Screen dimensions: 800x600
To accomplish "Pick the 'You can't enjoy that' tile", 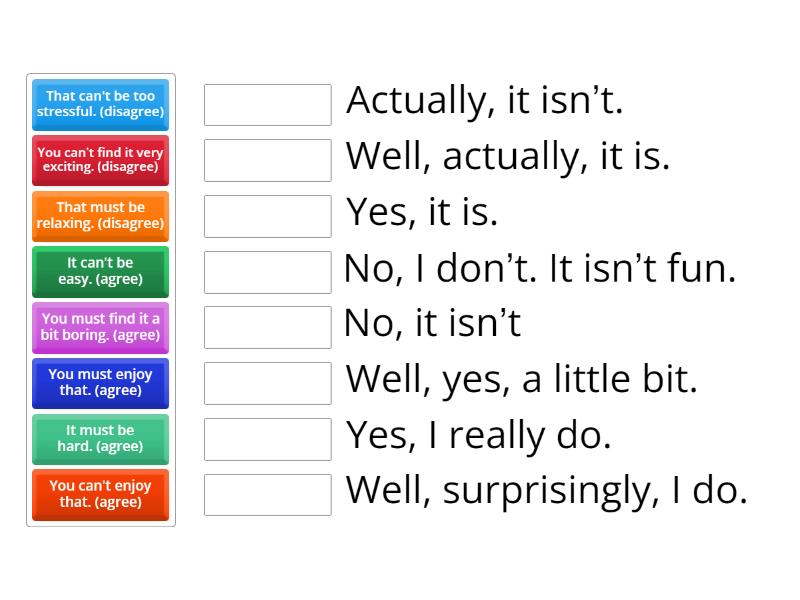I will coord(100,494).
